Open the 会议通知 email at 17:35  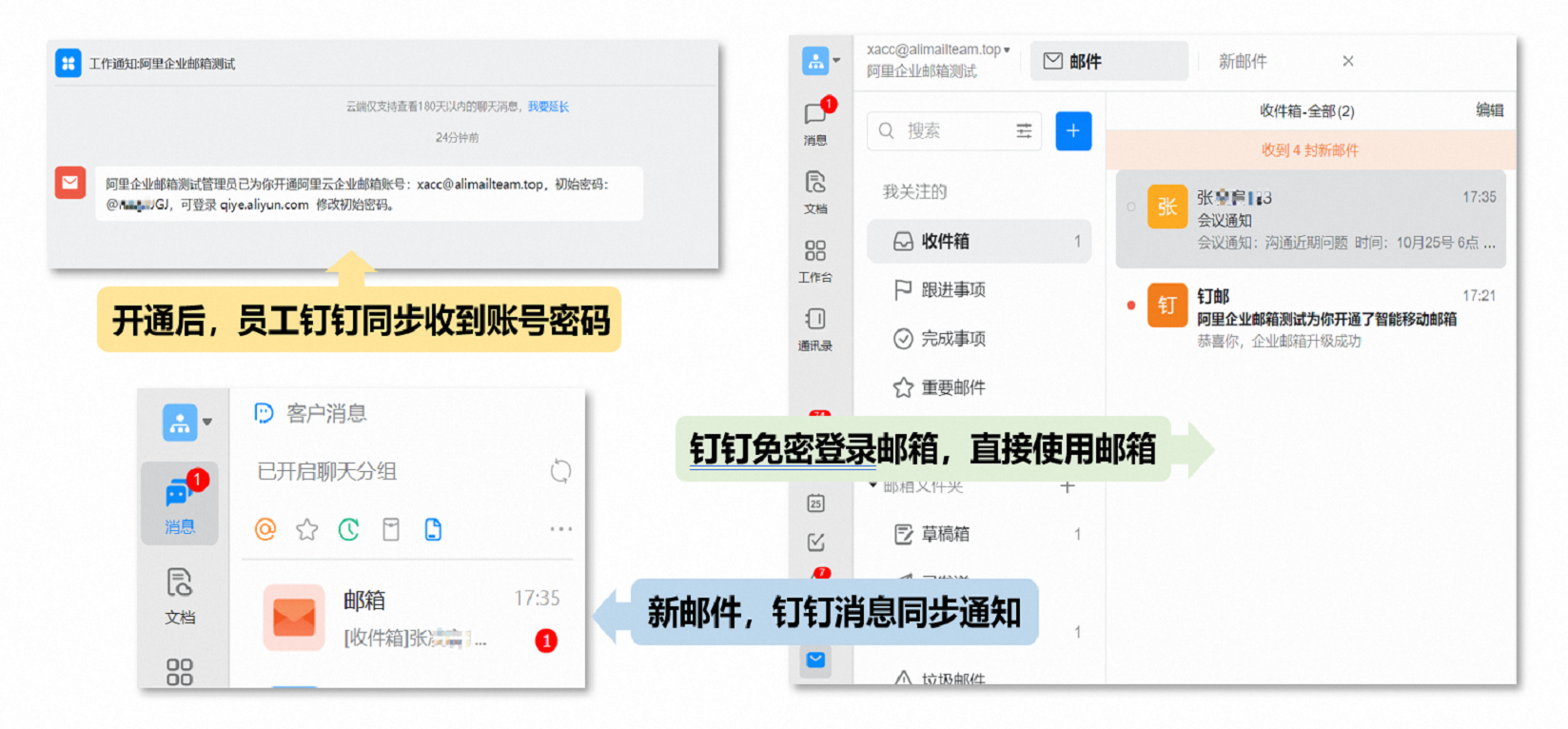click(1310, 220)
